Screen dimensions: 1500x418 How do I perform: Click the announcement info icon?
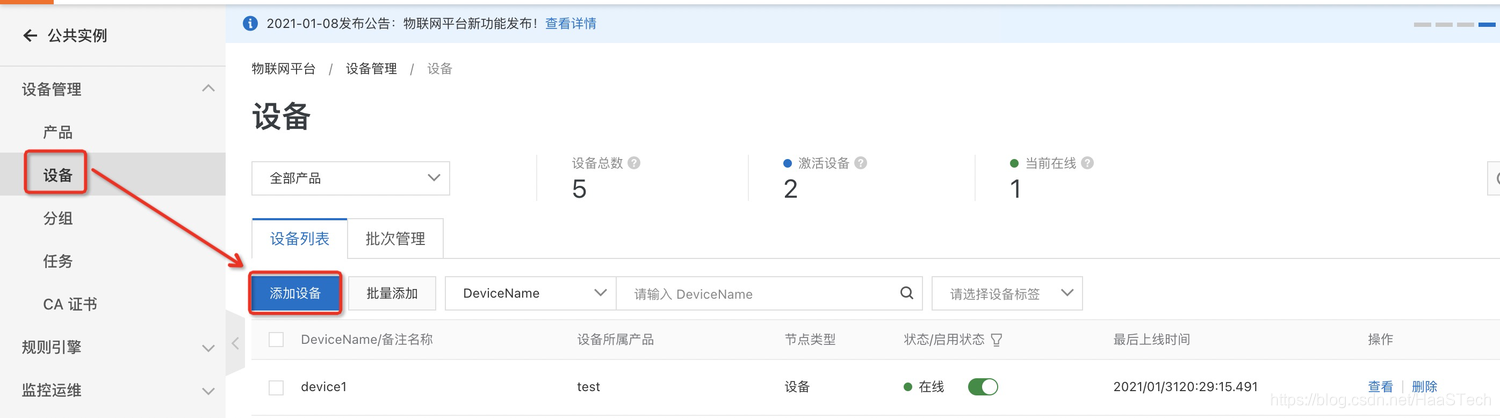pos(250,23)
